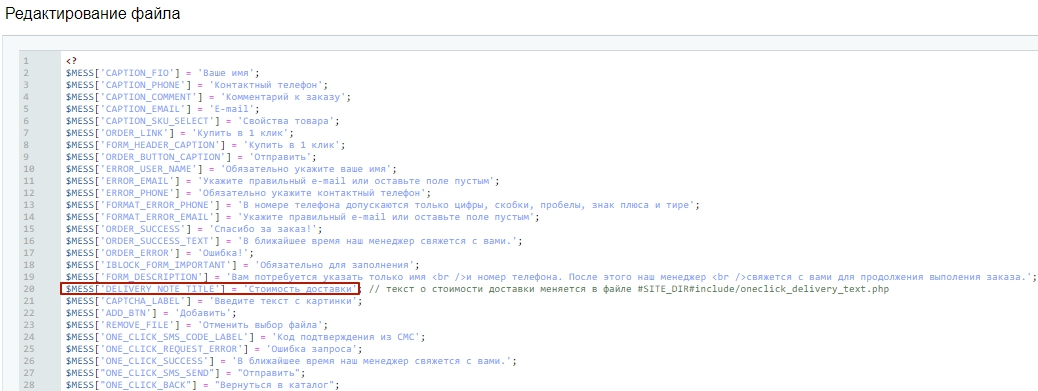Image resolution: width=1038 pixels, height=391 pixels.
Task: Click the REMOVE_FILE 'Отменить выбор файла' line
Action: point(197,326)
